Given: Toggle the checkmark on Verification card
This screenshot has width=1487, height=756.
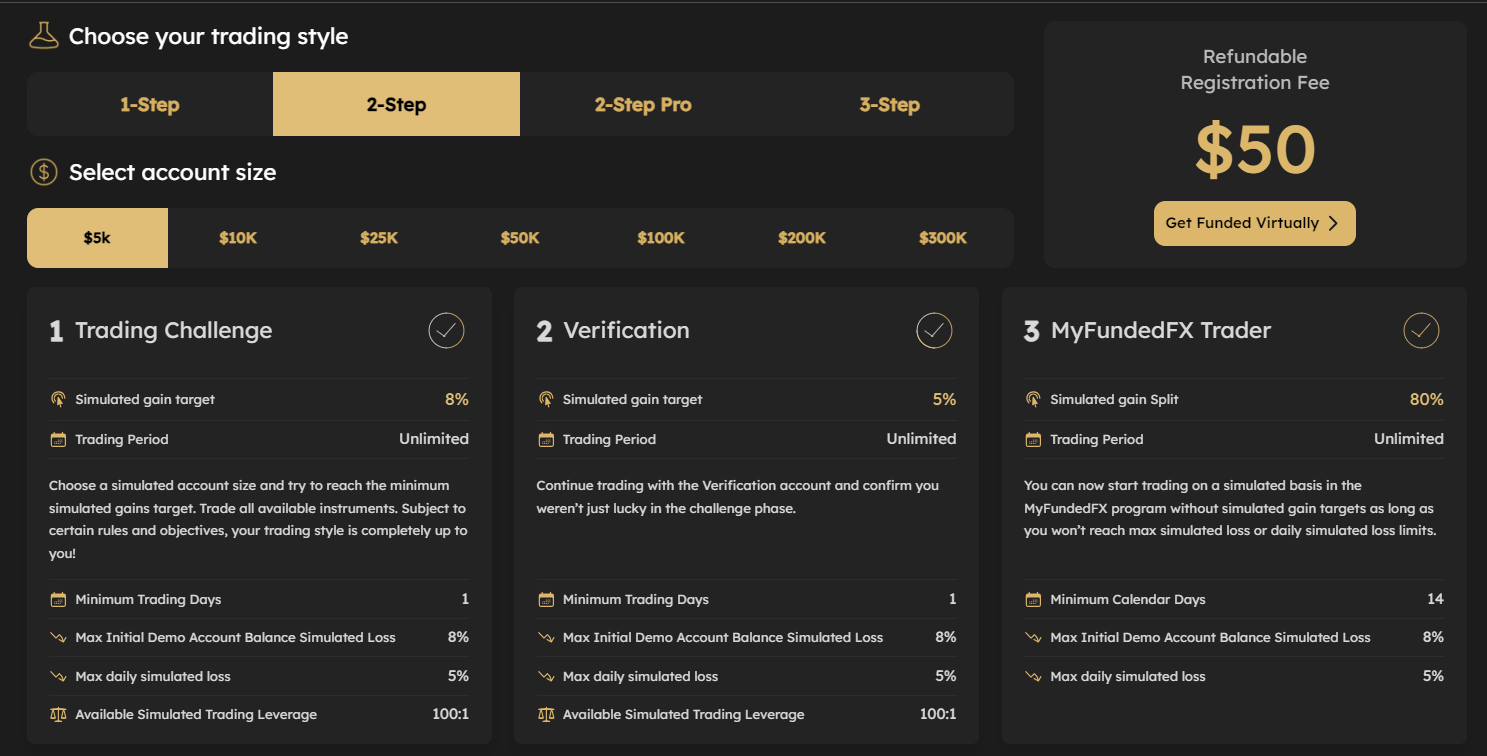Looking at the screenshot, I should pyautogui.click(x=933, y=330).
